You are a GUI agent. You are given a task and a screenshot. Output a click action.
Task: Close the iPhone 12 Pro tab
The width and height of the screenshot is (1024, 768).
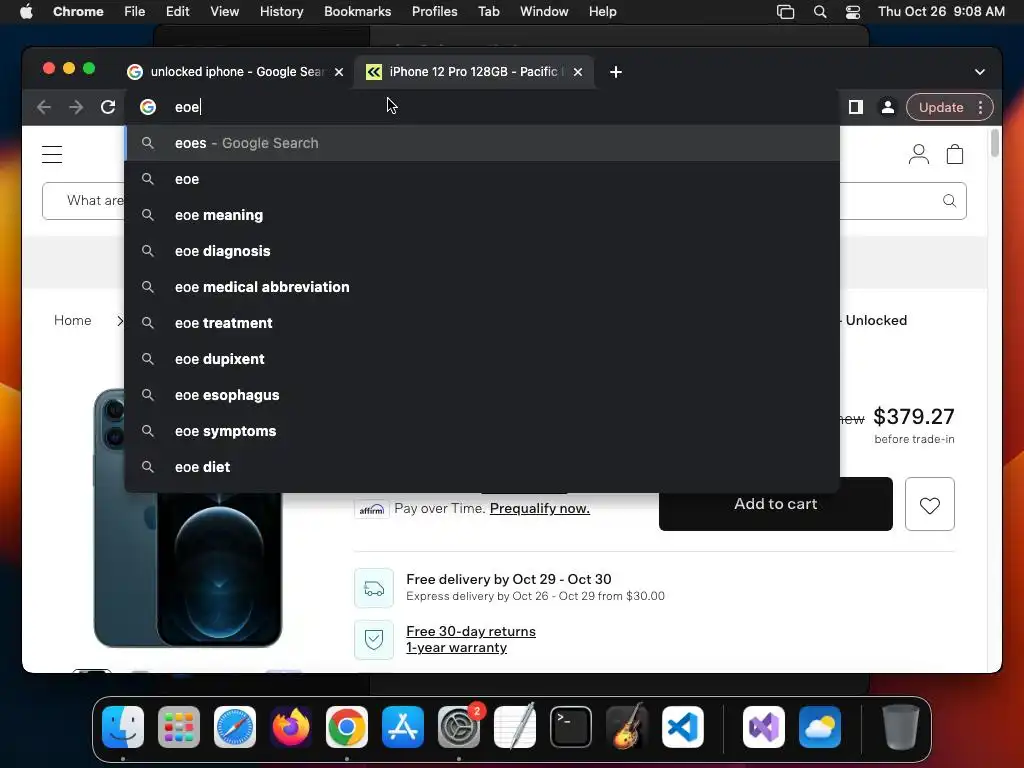[x=578, y=72]
